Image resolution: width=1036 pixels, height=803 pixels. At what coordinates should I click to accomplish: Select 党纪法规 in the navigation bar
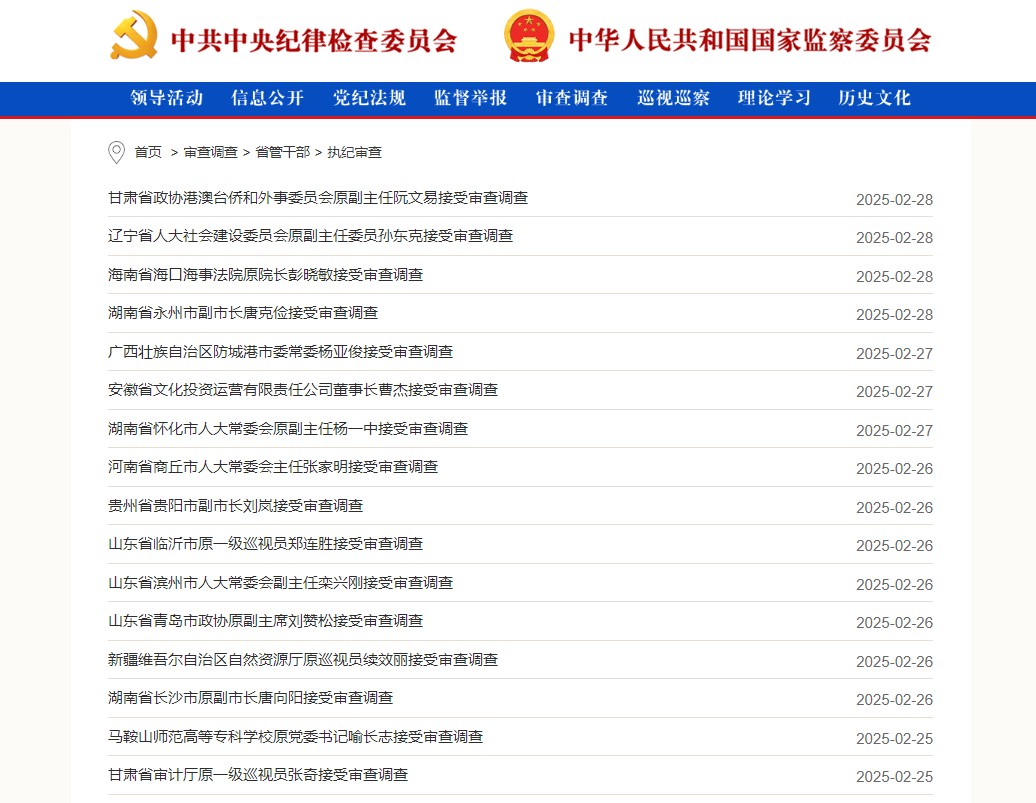pos(369,98)
